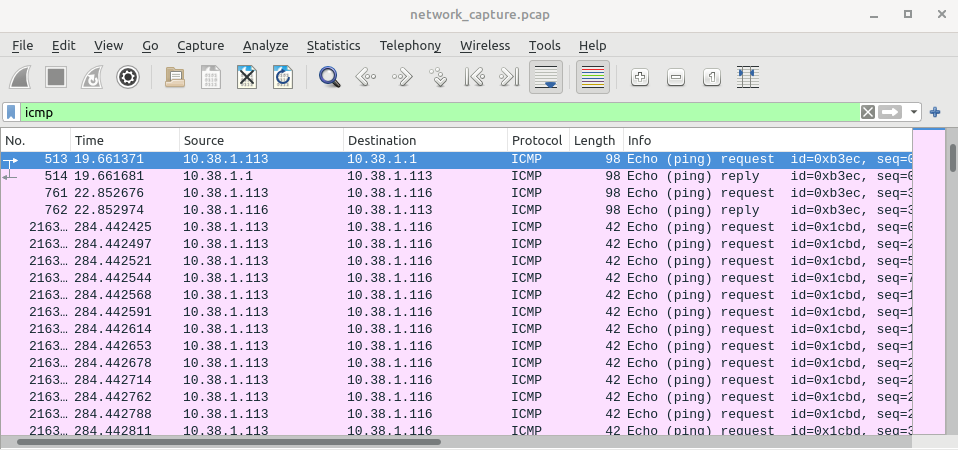Apply the display filter arrow
The width and height of the screenshot is (958, 450).
point(890,112)
